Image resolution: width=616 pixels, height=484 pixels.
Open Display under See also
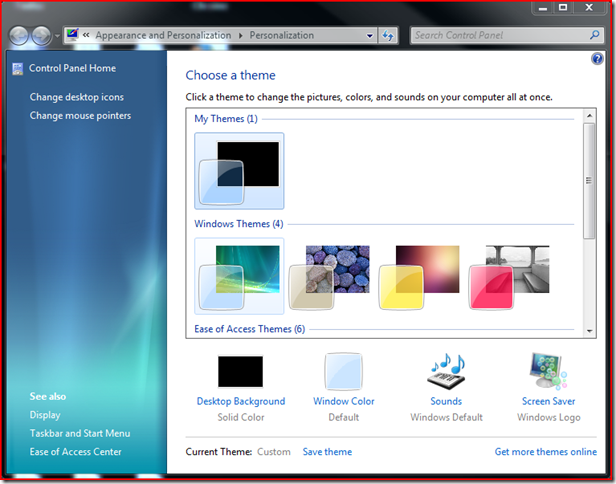click(45, 415)
